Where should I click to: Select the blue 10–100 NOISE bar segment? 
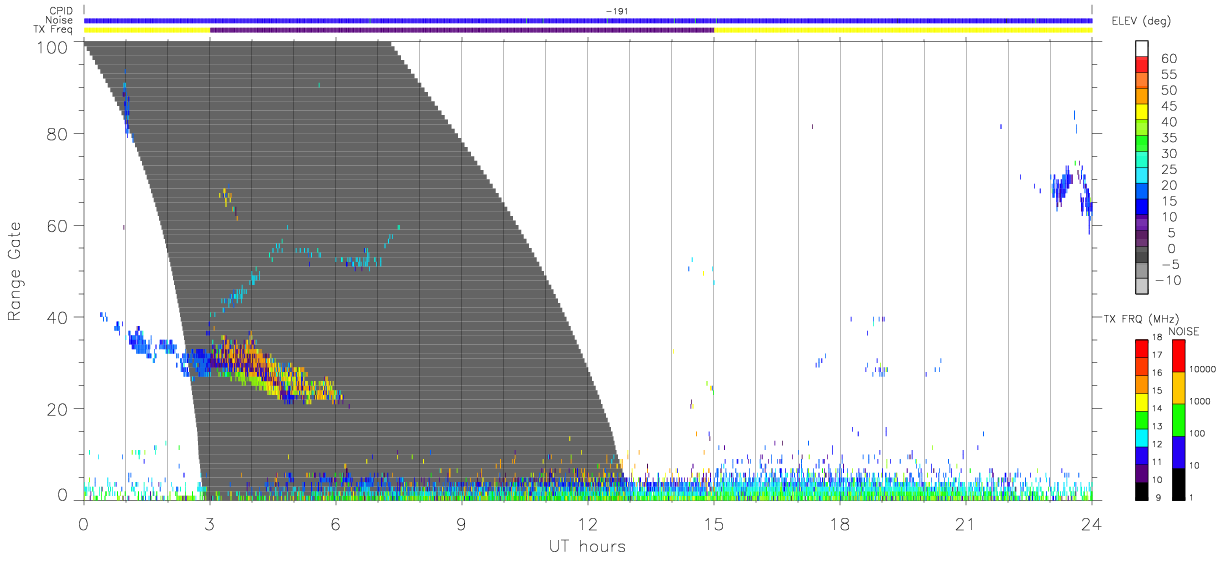[x=1180, y=450]
